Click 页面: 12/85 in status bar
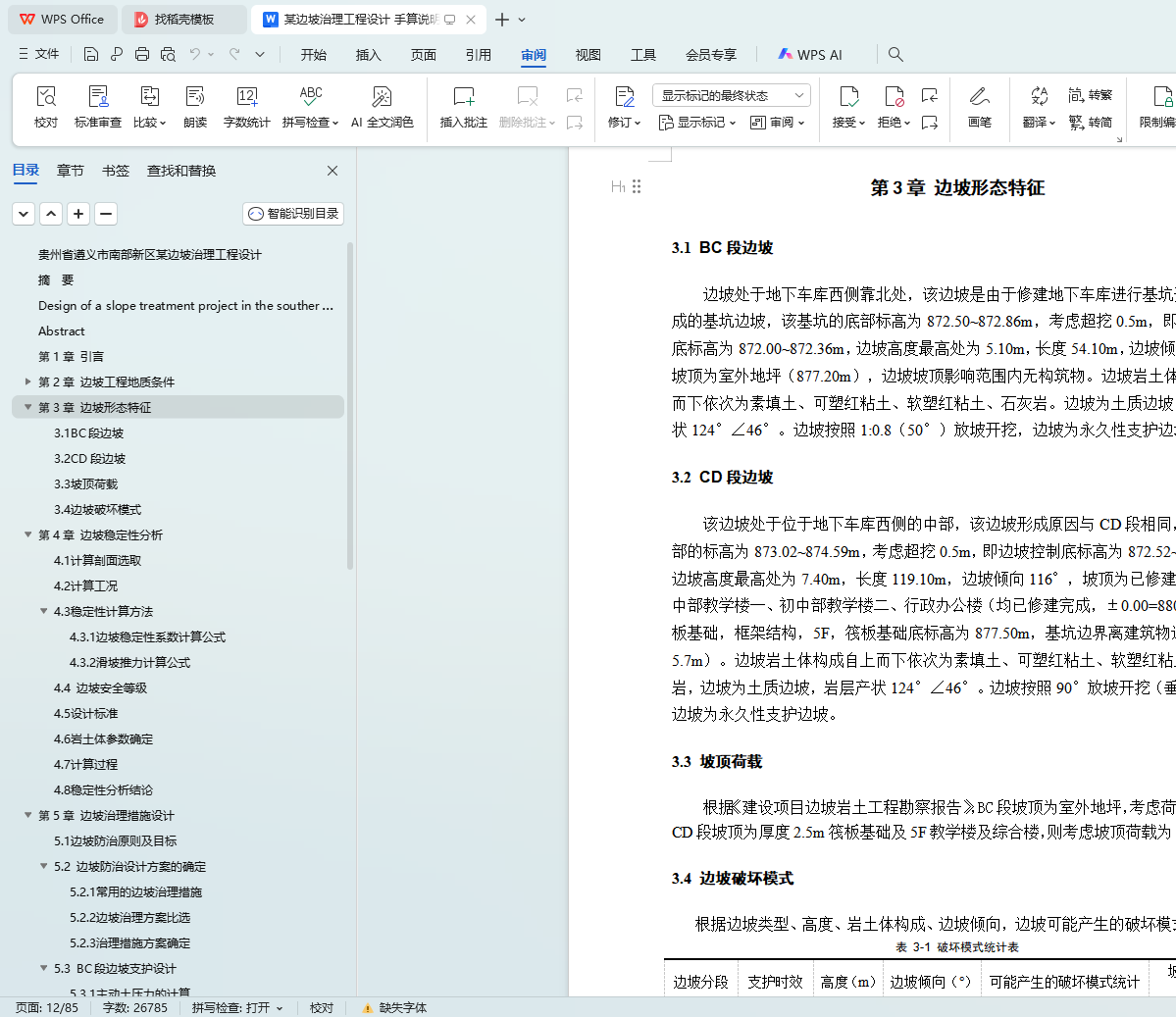1176x1017 pixels. click(46, 1007)
